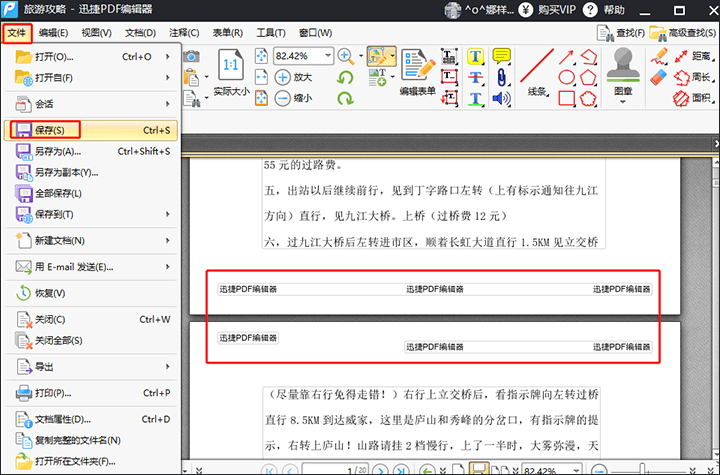Activate the edit content tool icon

(x=377, y=56)
